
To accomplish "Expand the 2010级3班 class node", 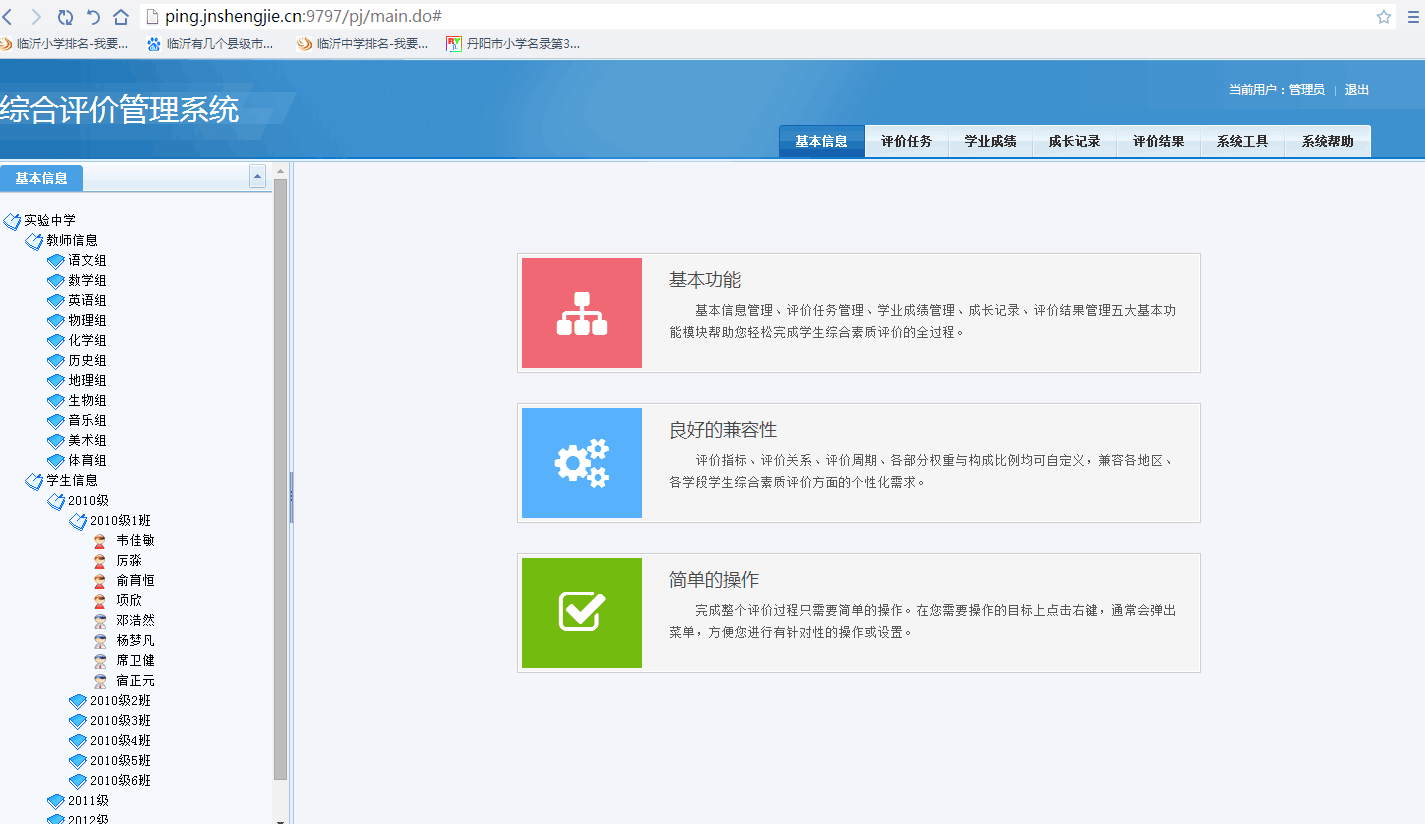I will [78, 721].
